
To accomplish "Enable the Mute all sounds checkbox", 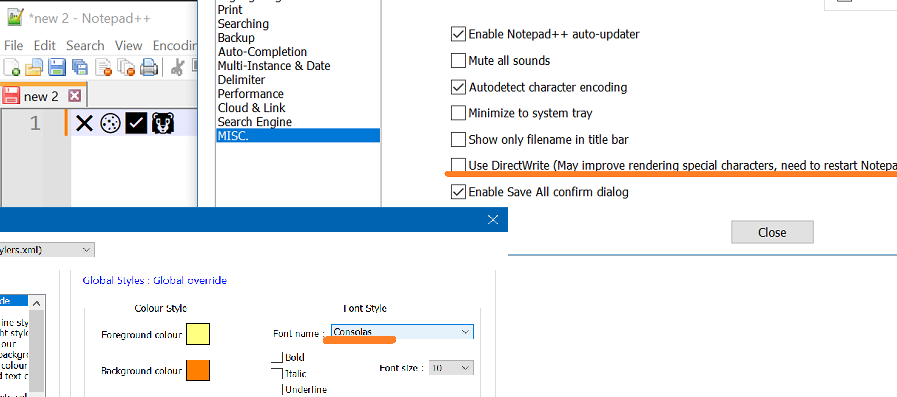I will click(458, 61).
